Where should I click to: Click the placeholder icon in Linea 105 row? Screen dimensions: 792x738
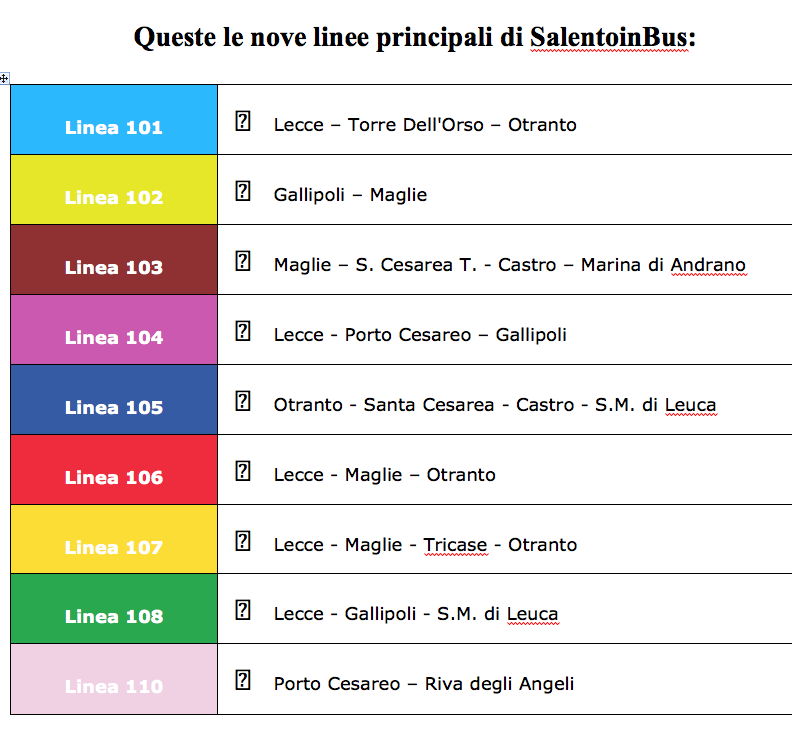click(x=242, y=402)
